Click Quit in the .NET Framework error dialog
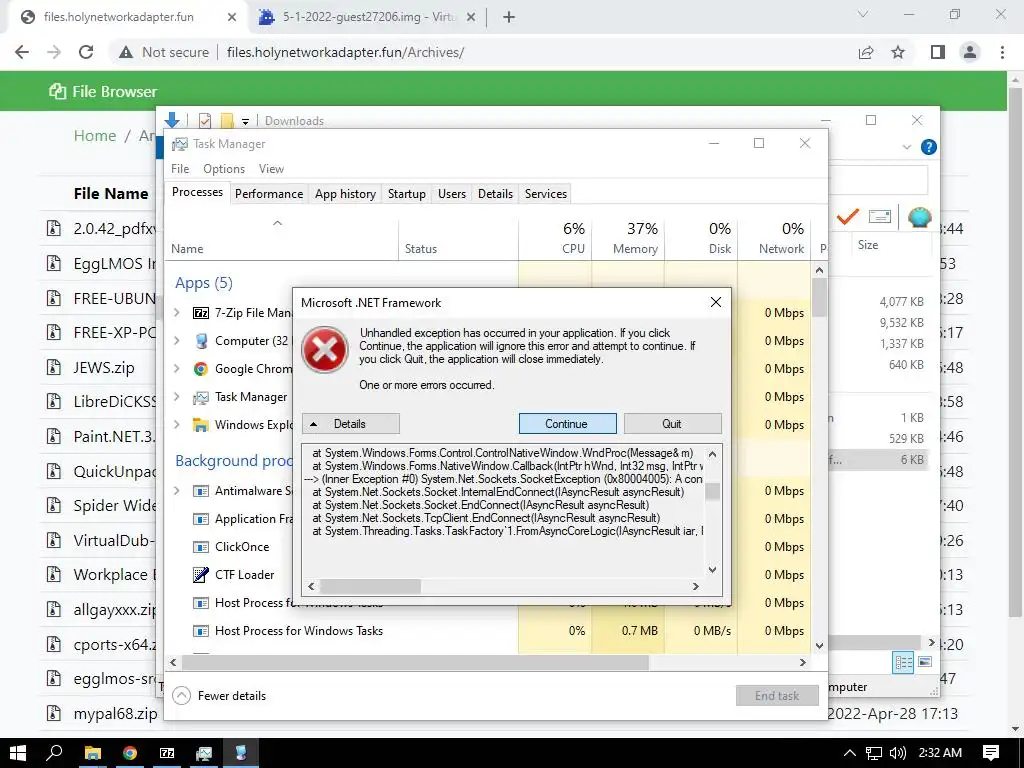Viewport: 1024px width, 768px height. point(672,423)
